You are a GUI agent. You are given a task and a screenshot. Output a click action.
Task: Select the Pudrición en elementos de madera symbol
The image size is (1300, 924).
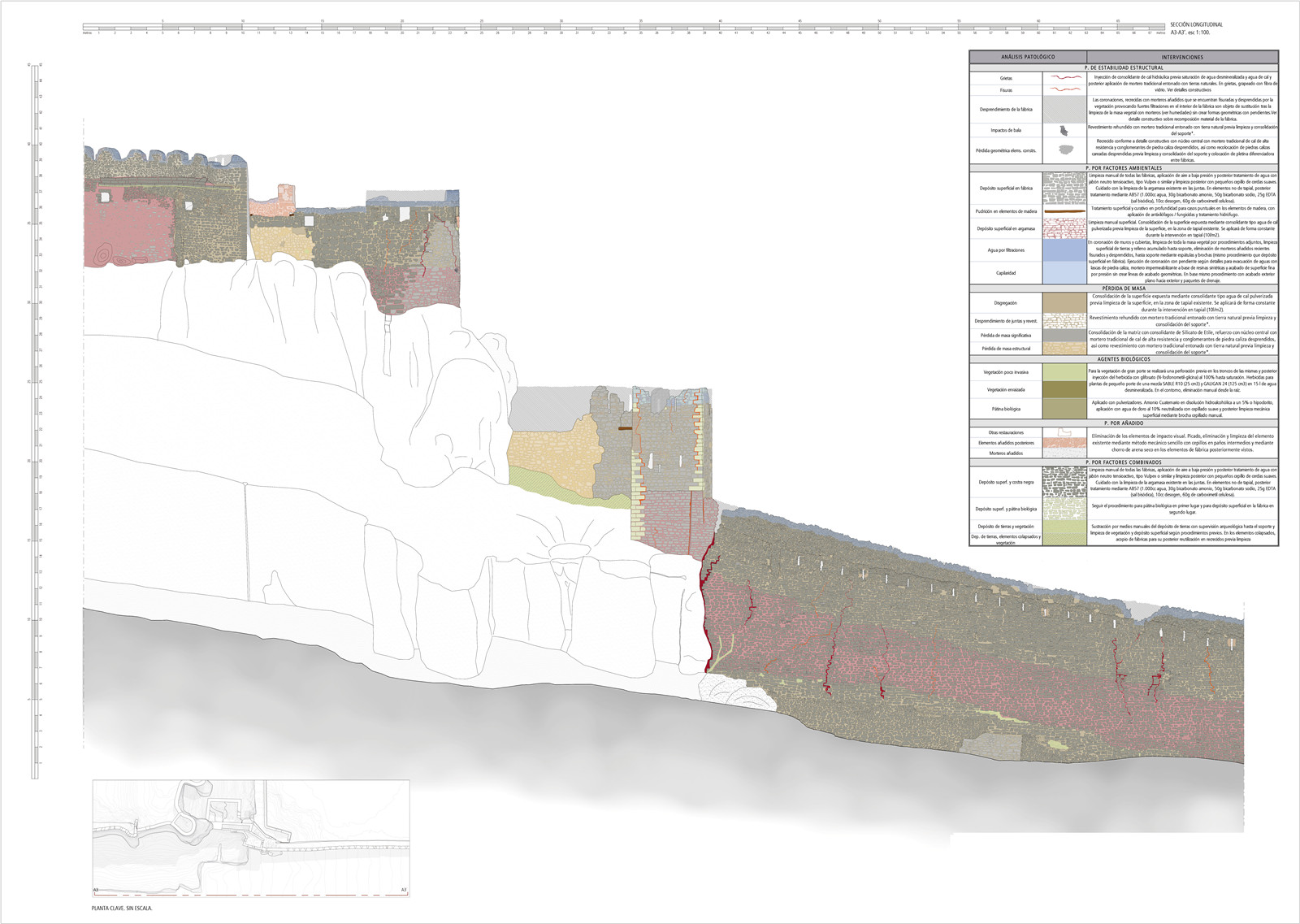[x=1064, y=211]
